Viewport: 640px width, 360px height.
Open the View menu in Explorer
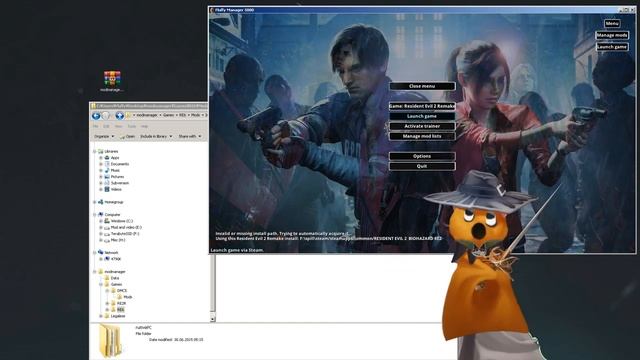point(118,126)
